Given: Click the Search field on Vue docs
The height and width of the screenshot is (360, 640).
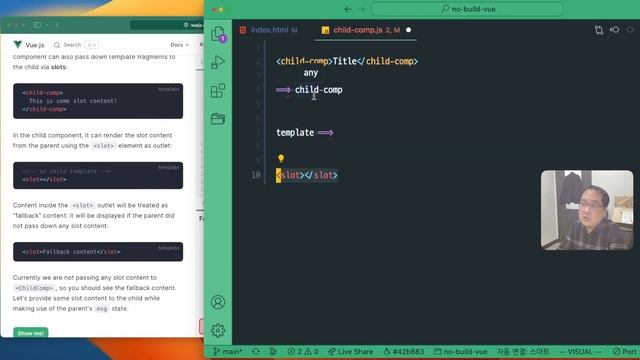Looking at the screenshot, I should pos(76,44).
